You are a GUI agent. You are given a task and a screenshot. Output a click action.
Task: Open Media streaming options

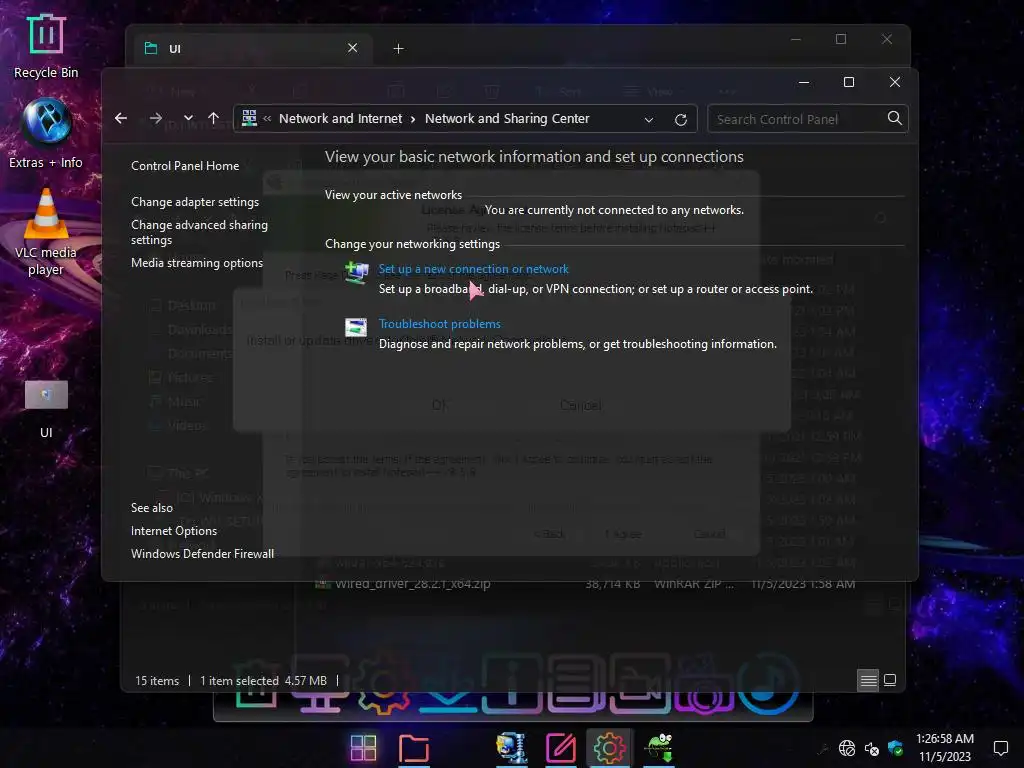pos(197,263)
